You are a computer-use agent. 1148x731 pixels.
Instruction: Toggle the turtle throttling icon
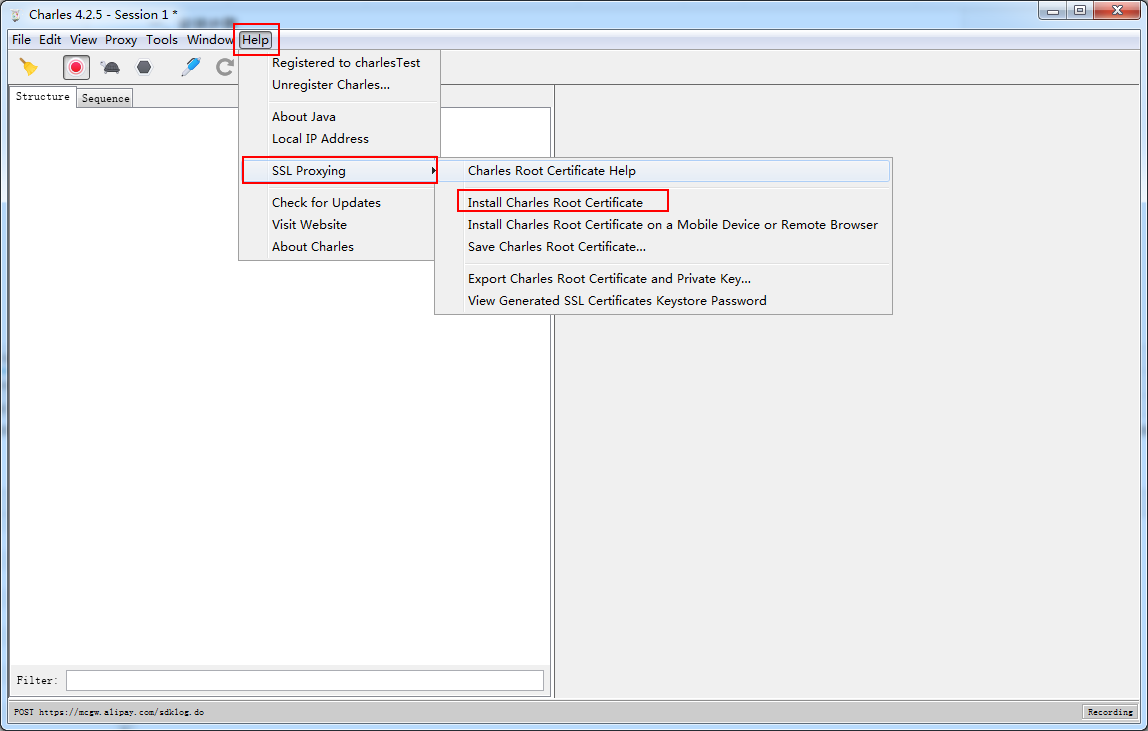(x=111, y=67)
